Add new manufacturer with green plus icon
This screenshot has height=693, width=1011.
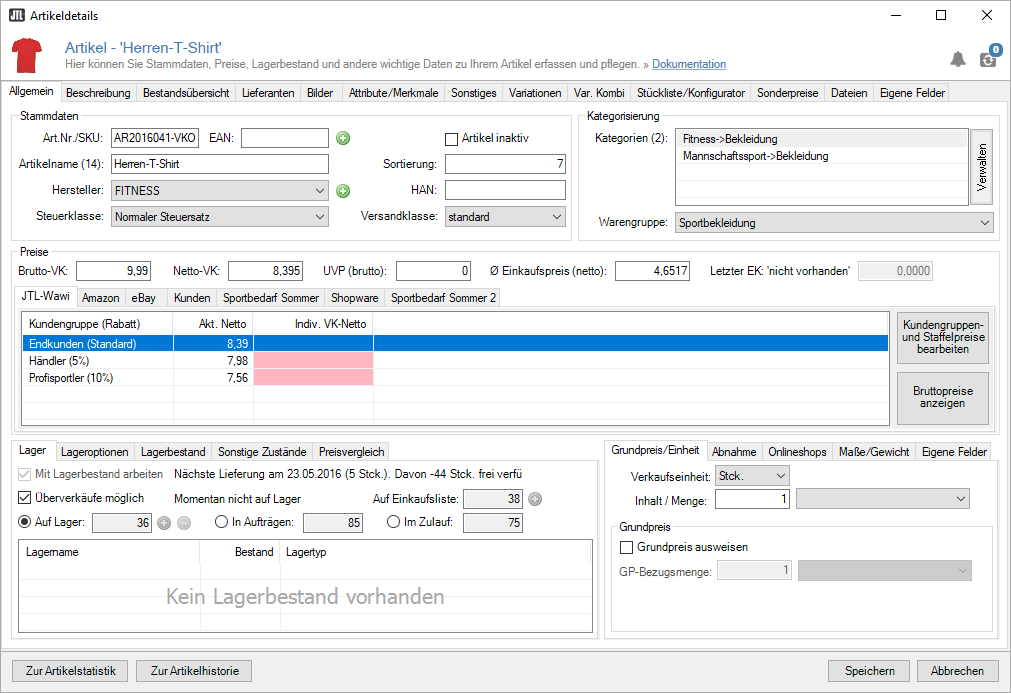(343, 191)
